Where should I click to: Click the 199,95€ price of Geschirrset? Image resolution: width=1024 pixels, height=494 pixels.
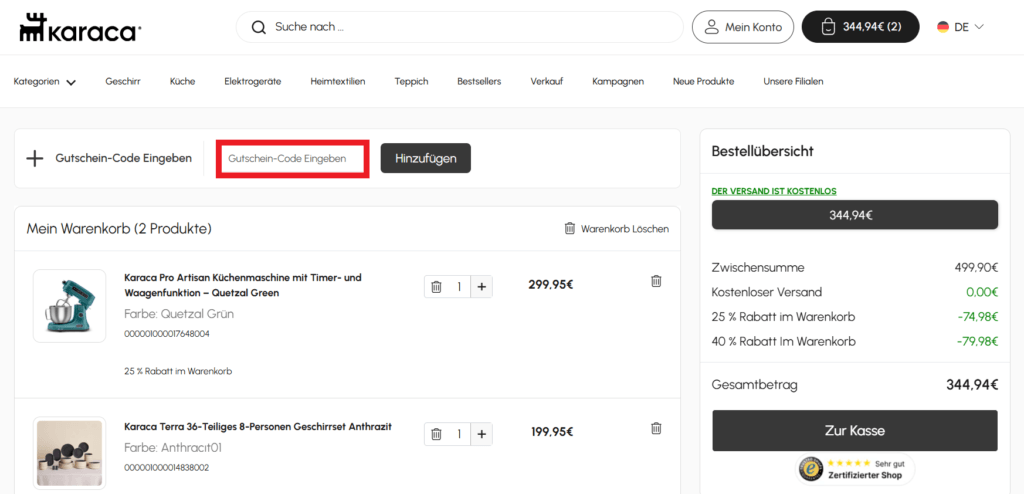coord(552,432)
